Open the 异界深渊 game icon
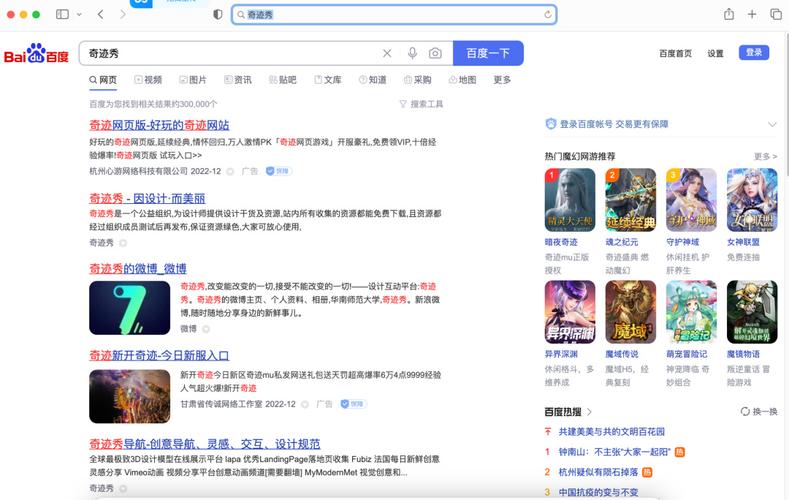 coord(570,312)
